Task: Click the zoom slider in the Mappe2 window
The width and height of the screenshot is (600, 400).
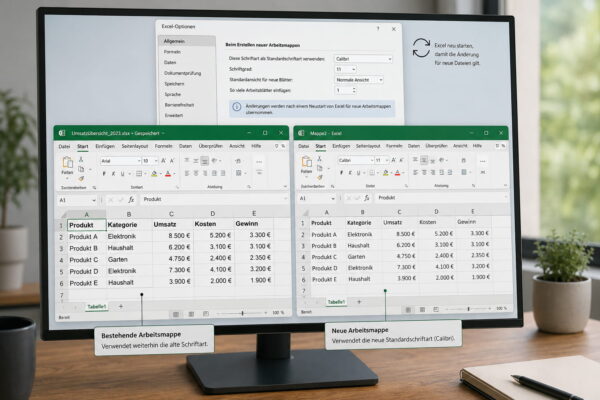Action: [468, 309]
